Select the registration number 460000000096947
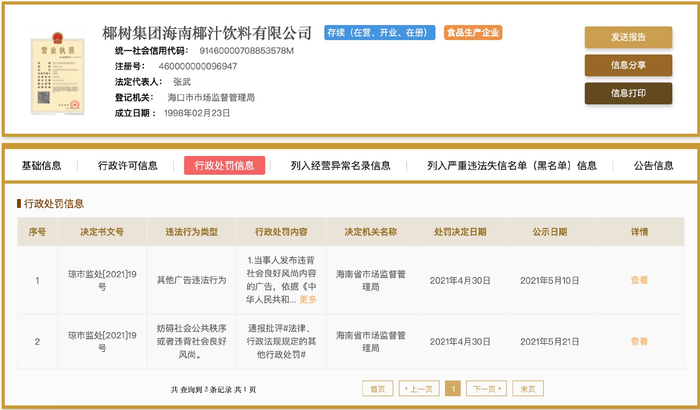 coord(198,67)
